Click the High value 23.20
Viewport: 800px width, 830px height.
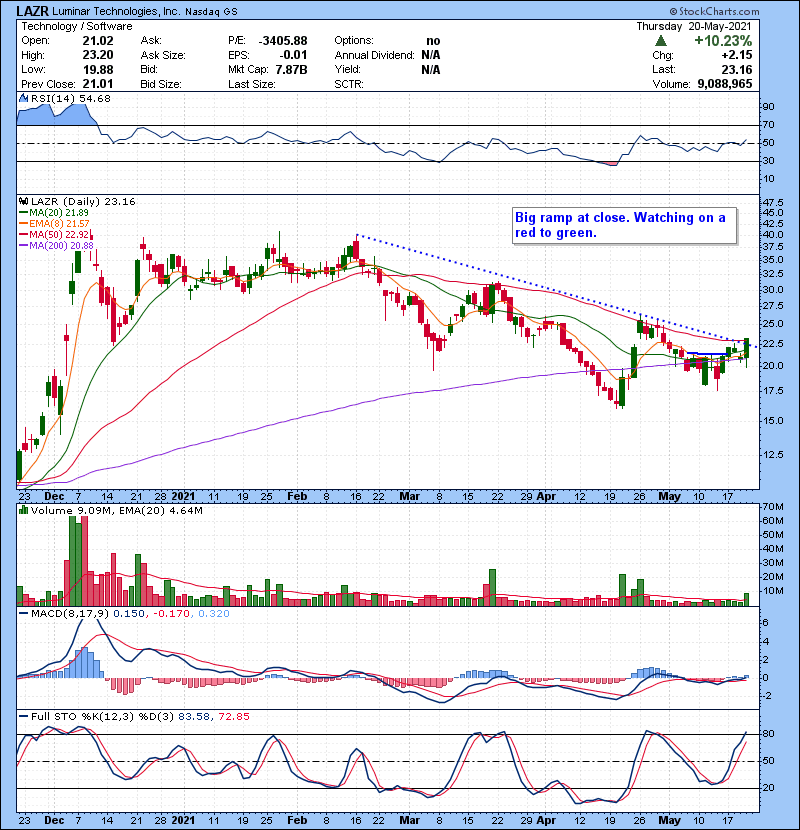[x=98, y=55]
